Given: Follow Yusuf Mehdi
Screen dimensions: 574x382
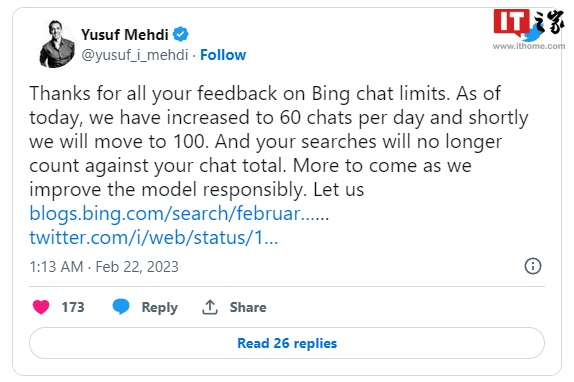Looking at the screenshot, I should point(223,55).
